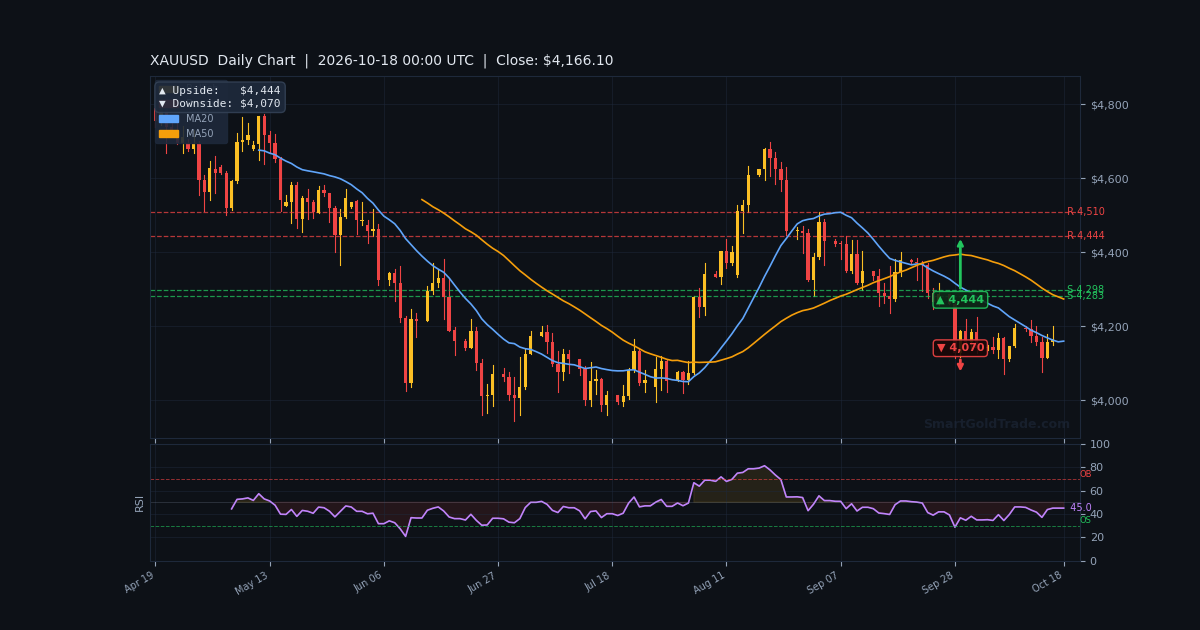Click the MA20 blue legend swatch

169,119
